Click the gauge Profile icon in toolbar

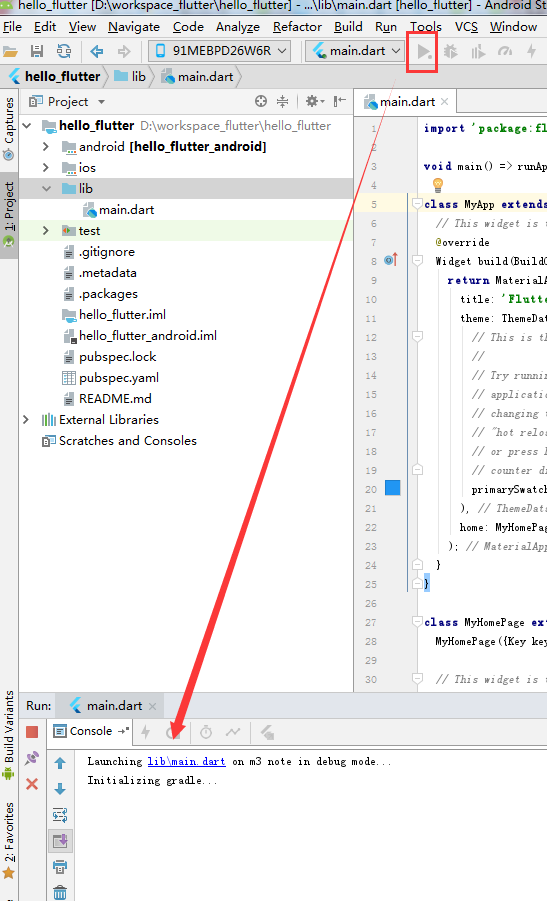pyautogui.click(x=505, y=52)
